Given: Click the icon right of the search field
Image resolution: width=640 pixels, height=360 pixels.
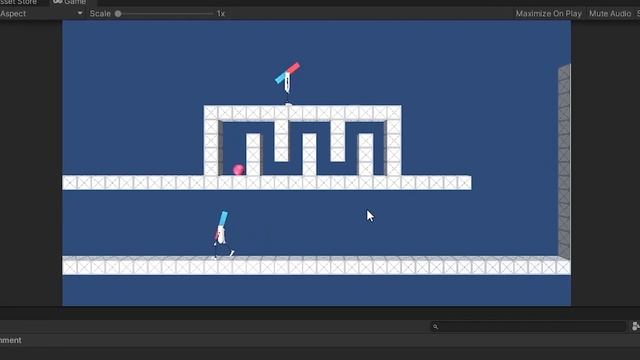Looking at the screenshot, I should tap(636, 326).
